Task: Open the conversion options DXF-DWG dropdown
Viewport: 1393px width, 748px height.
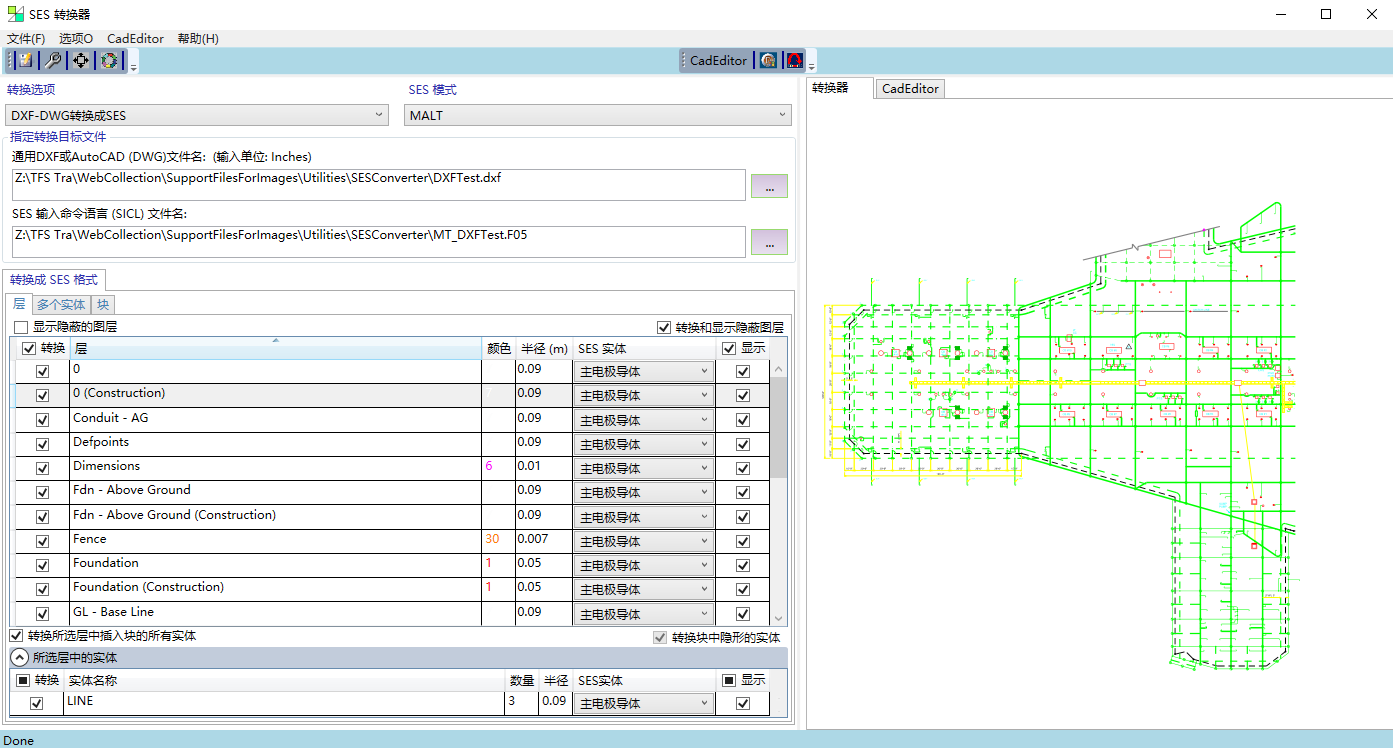Action: pos(197,116)
